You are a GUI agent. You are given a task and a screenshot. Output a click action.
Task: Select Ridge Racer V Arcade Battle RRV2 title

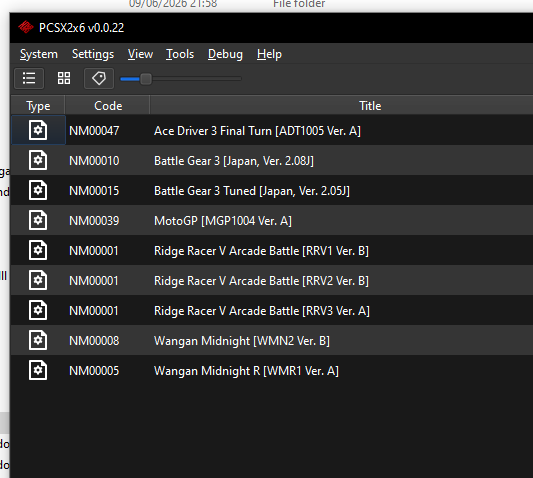[x=261, y=281]
